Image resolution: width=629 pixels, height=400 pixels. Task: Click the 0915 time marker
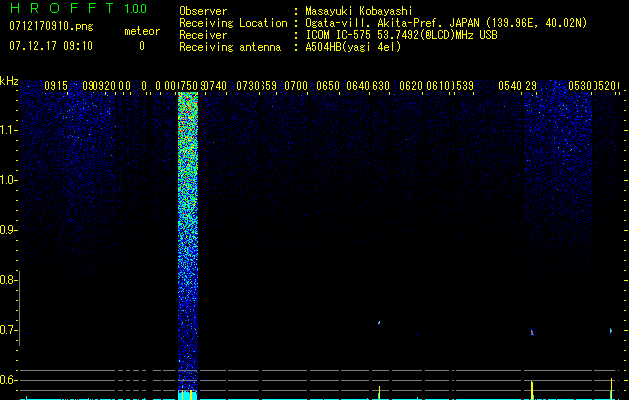click(x=56, y=86)
